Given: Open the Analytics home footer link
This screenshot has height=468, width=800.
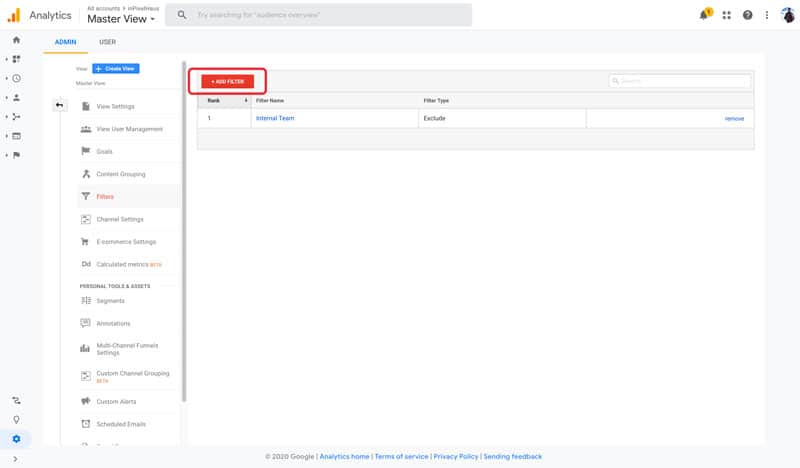Looking at the screenshot, I should pyautogui.click(x=344, y=456).
